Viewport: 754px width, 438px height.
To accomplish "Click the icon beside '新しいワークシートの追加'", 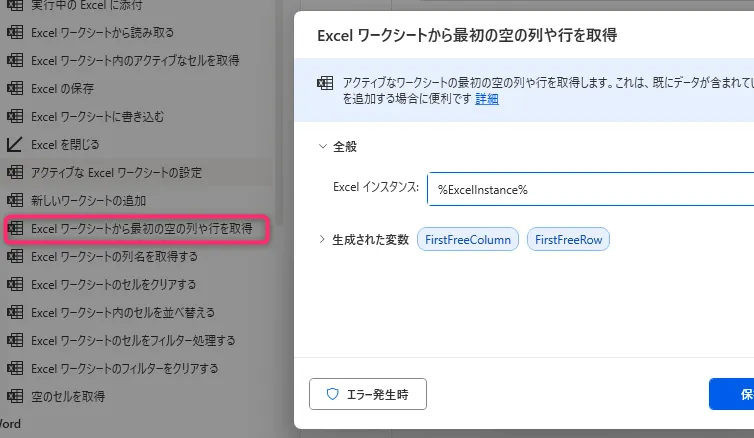I will tap(15, 200).
